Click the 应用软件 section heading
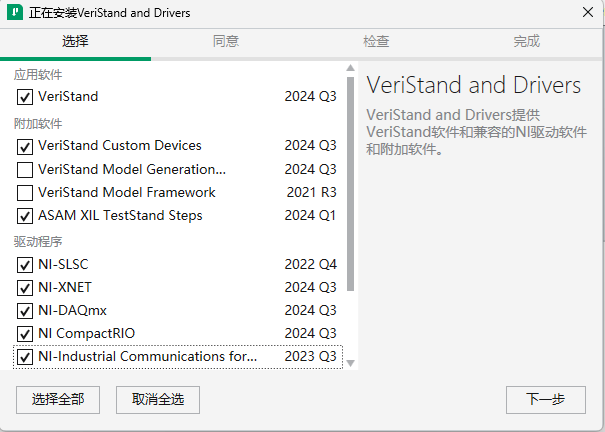Viewport: 605px width, 432px height. point(38,74)
